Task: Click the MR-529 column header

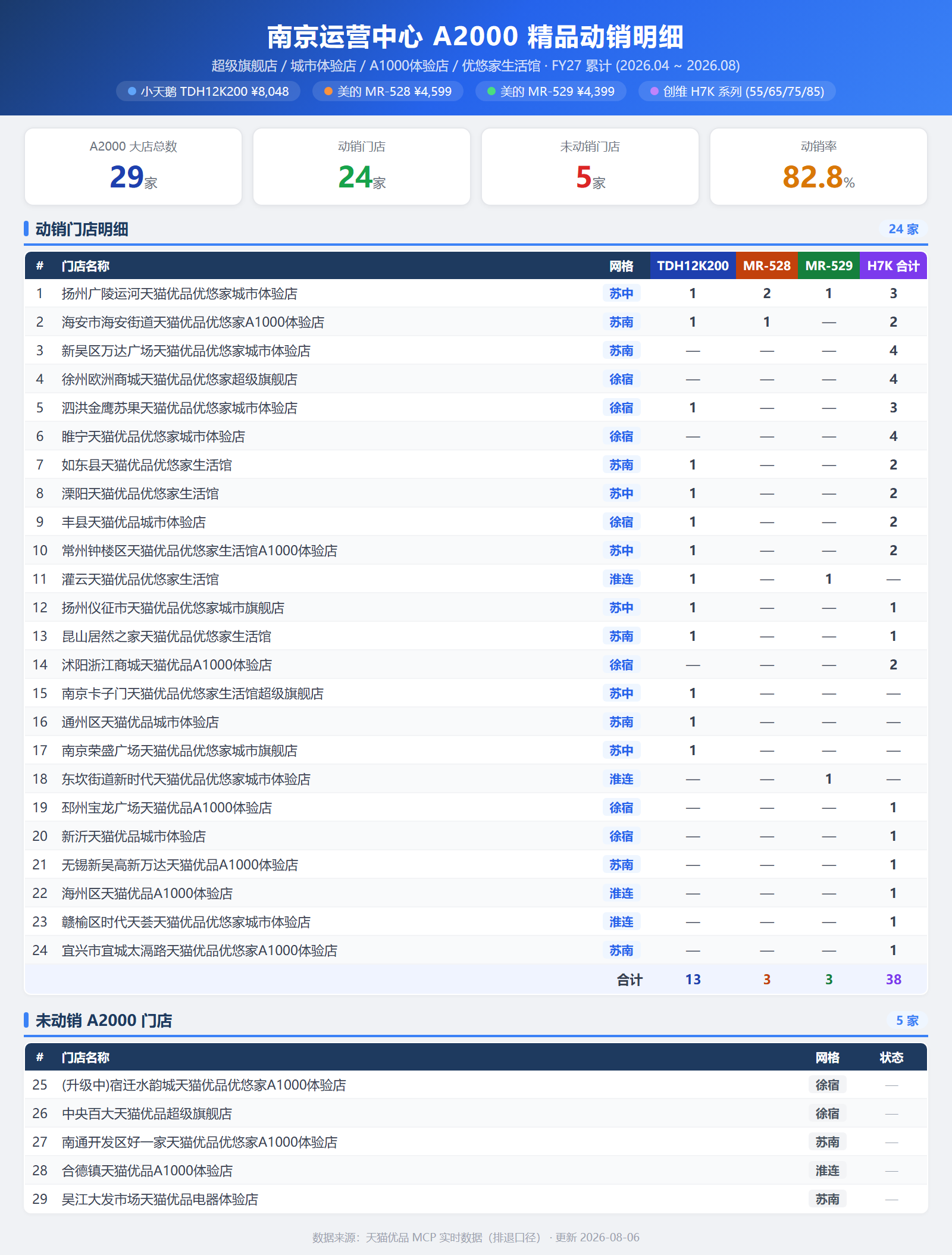Action: (x=829, y=266)
